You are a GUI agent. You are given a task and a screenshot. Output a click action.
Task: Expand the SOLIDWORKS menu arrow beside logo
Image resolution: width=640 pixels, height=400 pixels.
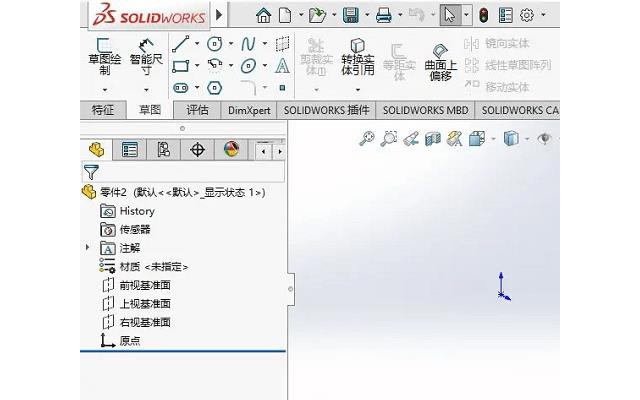219,15
